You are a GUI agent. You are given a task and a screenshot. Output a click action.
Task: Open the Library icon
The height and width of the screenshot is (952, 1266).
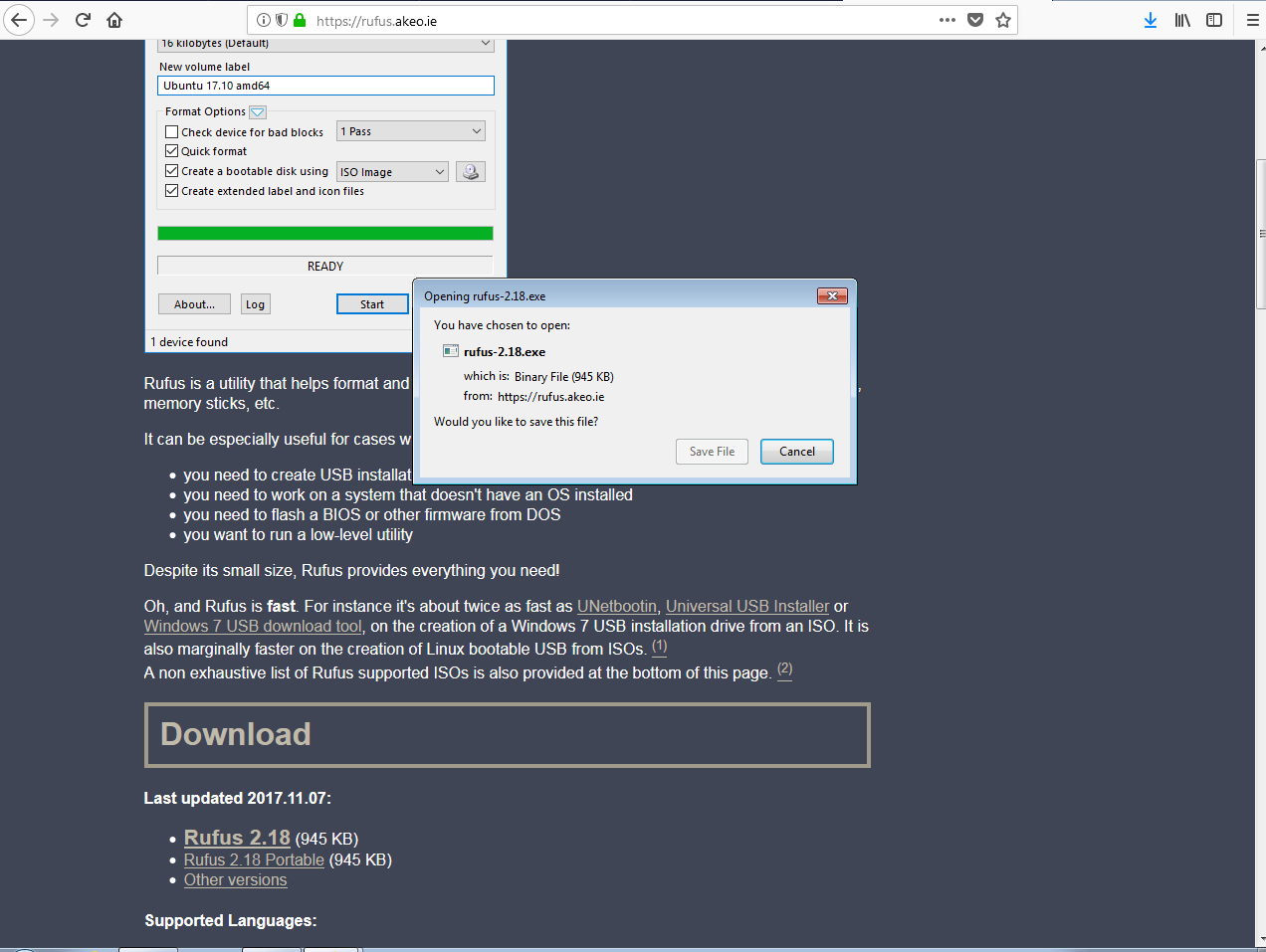(1182, 20)
